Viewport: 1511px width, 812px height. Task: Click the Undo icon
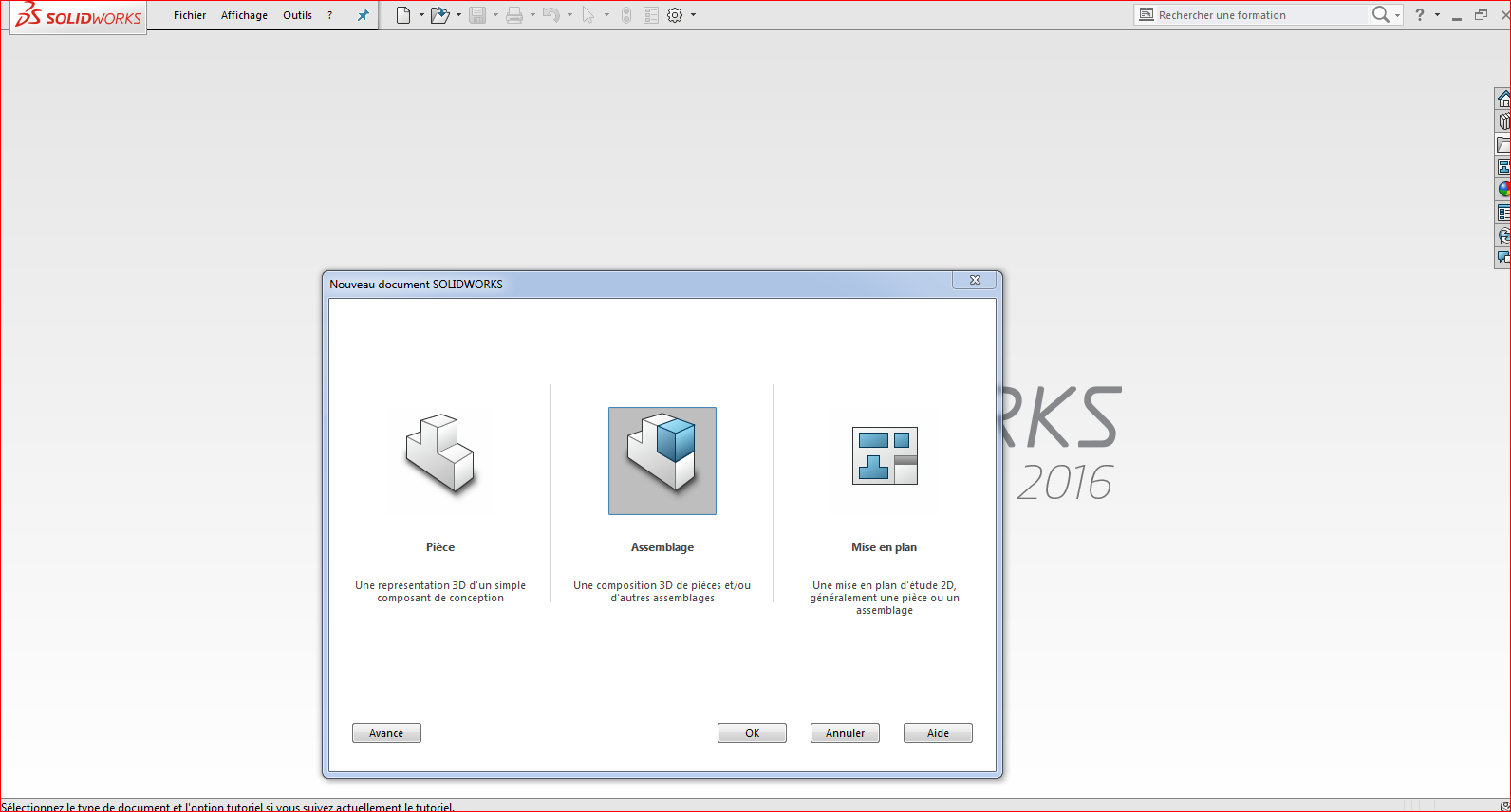click(551, 15)
